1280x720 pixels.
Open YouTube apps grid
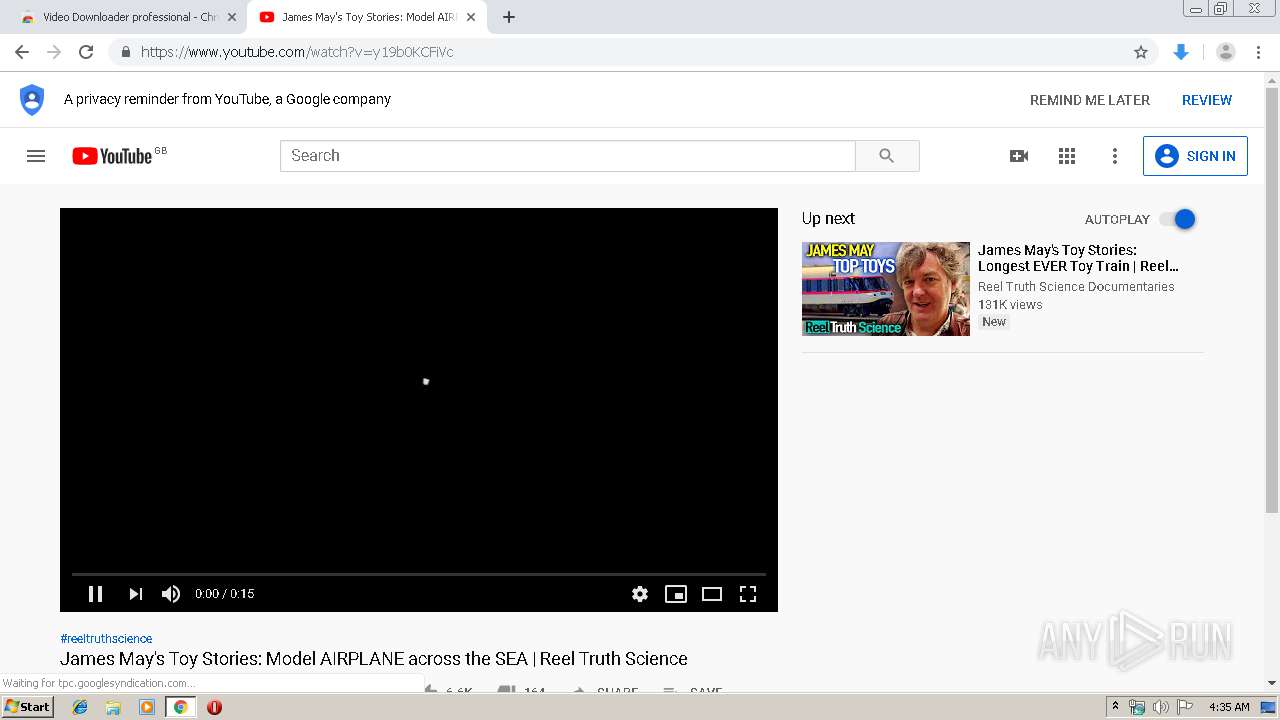pyautogui.click(x=1067, y=156)
